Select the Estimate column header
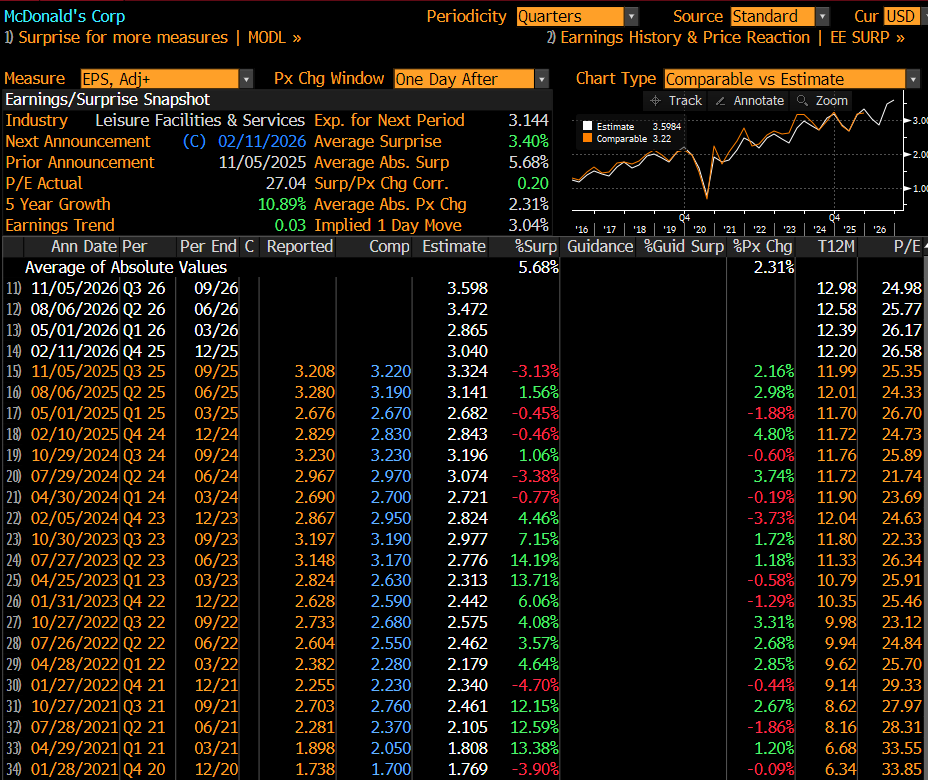 [454, 247]
